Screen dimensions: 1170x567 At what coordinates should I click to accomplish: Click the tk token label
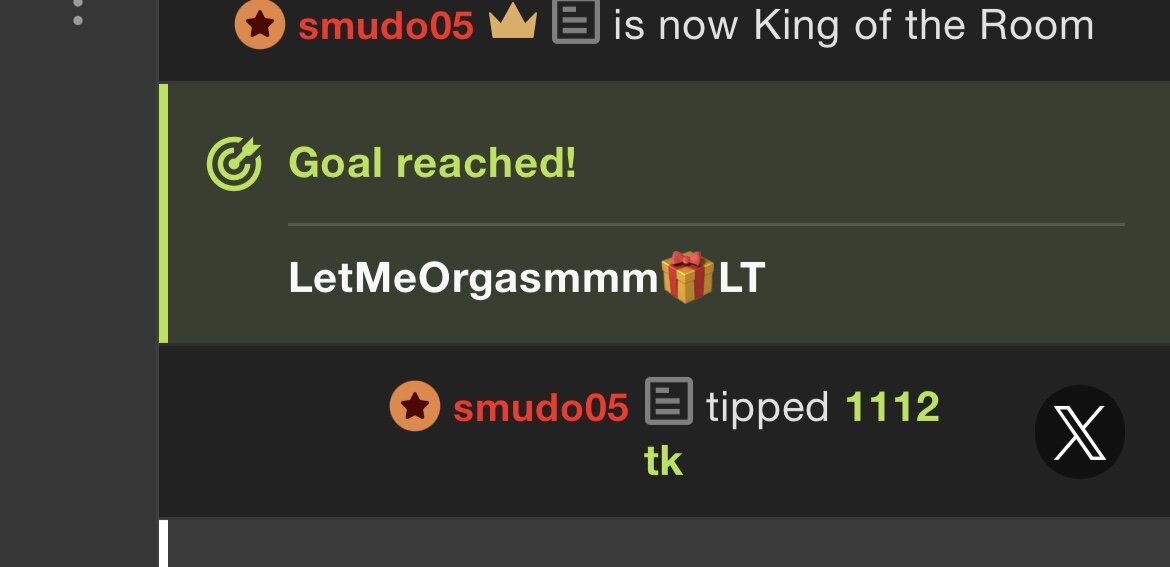(x=663, y=462)
